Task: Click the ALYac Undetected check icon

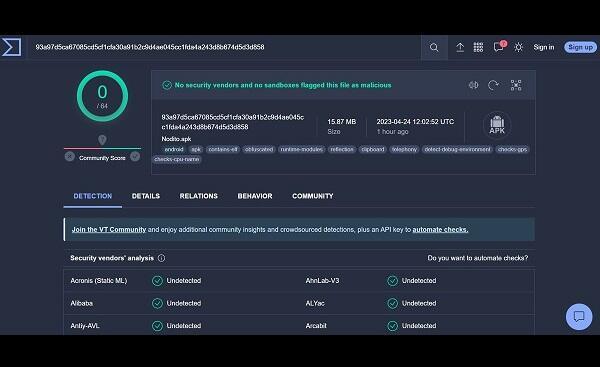Action: tap(393, 303)
